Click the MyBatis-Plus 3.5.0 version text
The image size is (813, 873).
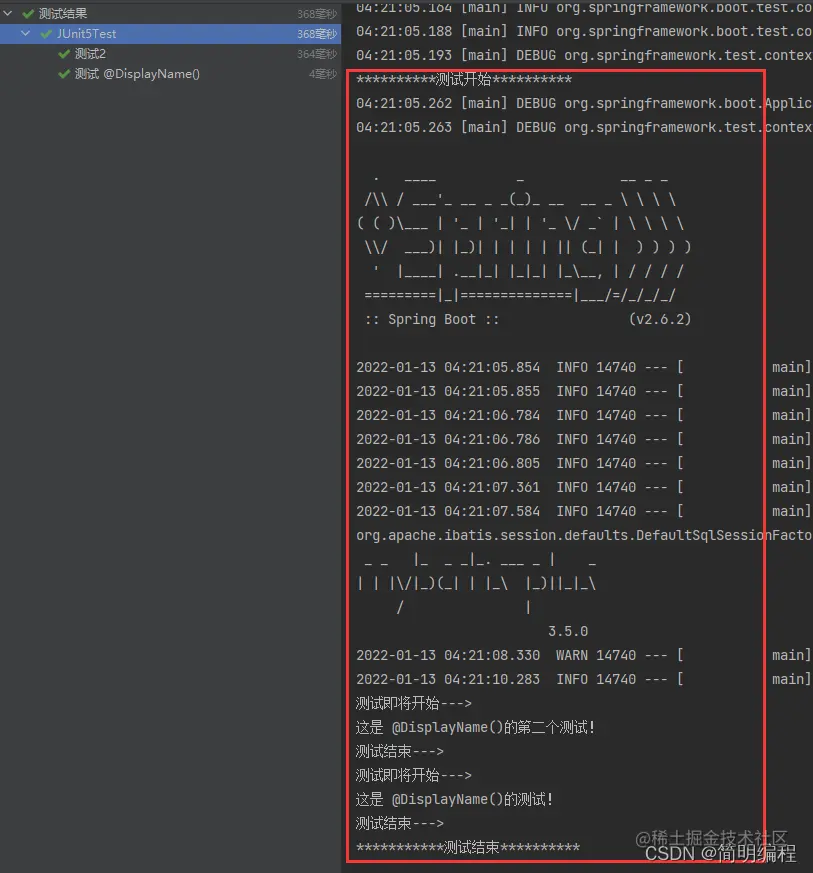pyautogui.click(x=568, y=631)
